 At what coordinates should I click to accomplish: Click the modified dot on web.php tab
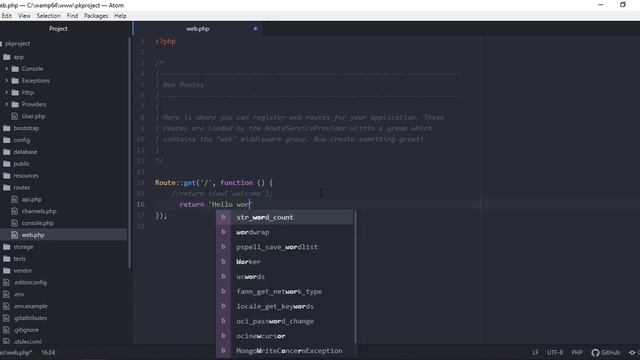coord(255,29)
